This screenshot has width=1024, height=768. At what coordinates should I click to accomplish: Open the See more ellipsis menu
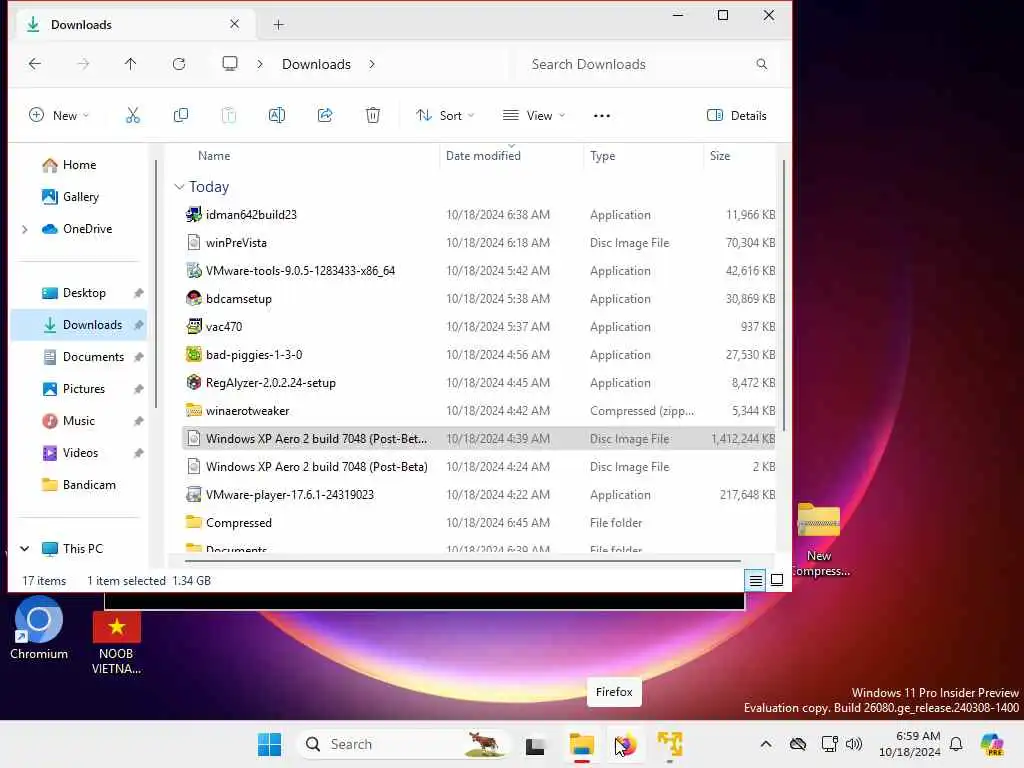601,116
